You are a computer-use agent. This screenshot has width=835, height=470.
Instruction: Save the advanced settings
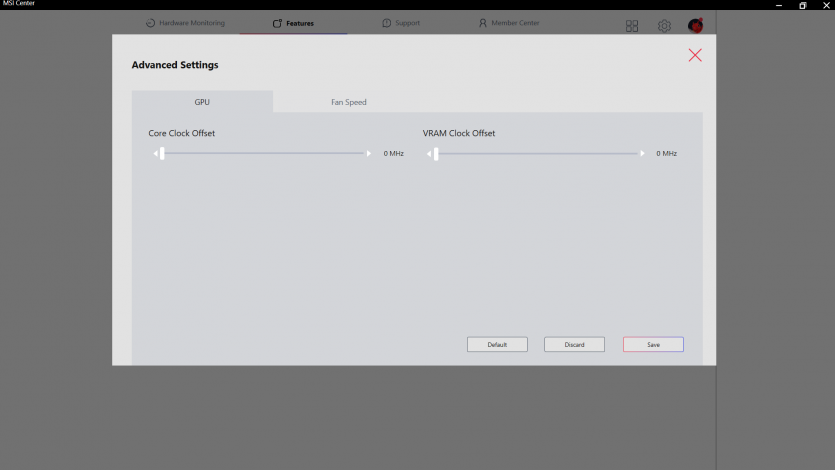click(653, 344)
